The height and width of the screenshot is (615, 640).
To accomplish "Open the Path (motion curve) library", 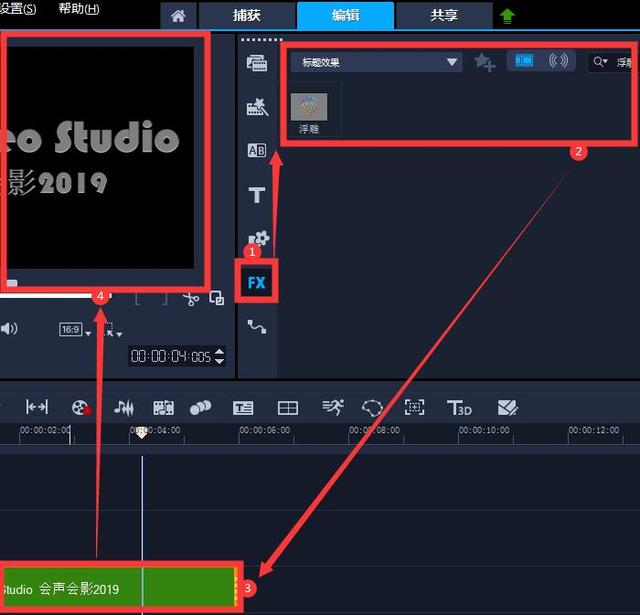I will (x=257, y=326).
